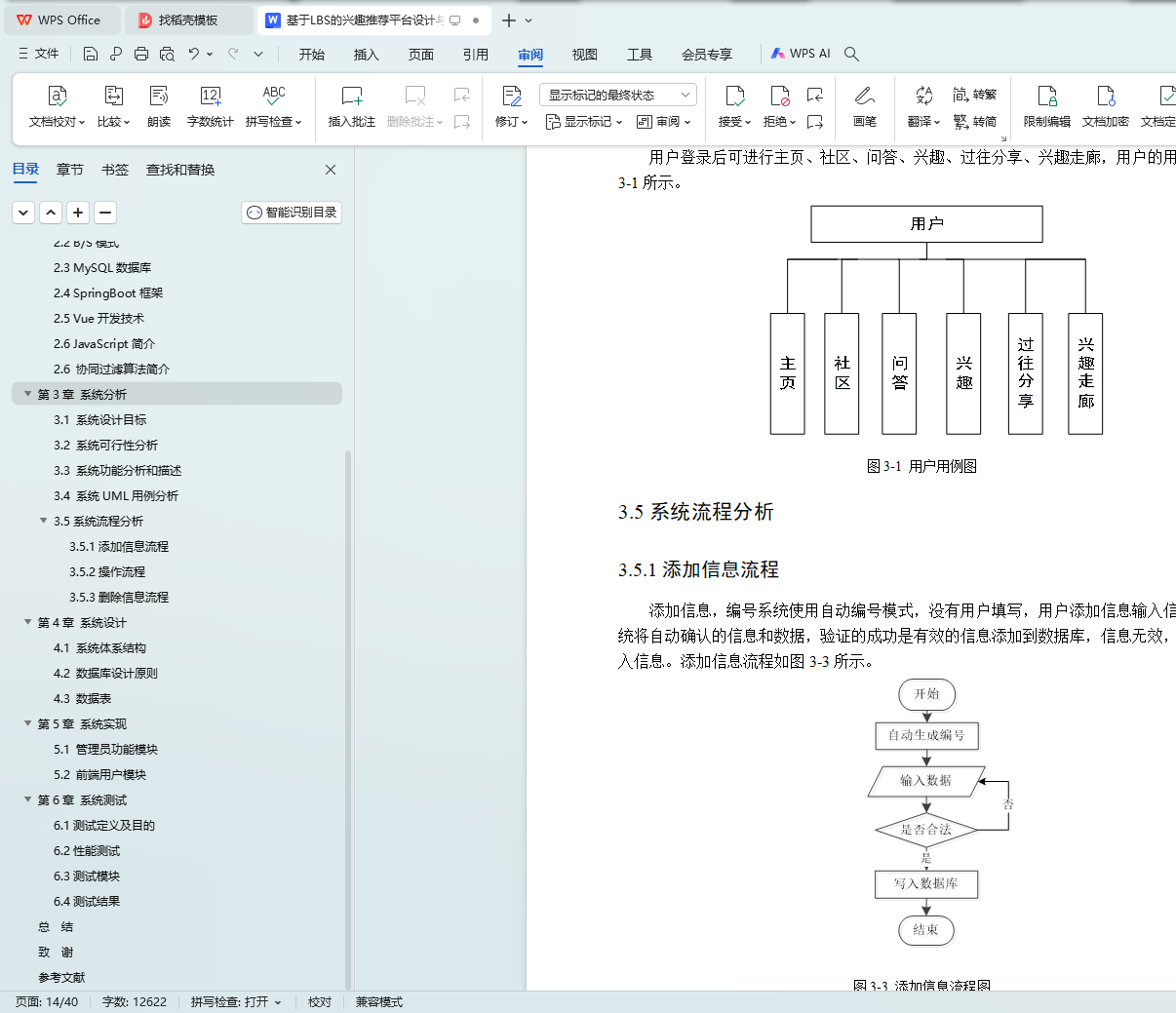Open the 修订 dropdown arrow

pyautogui.click(x=525, y=122)
